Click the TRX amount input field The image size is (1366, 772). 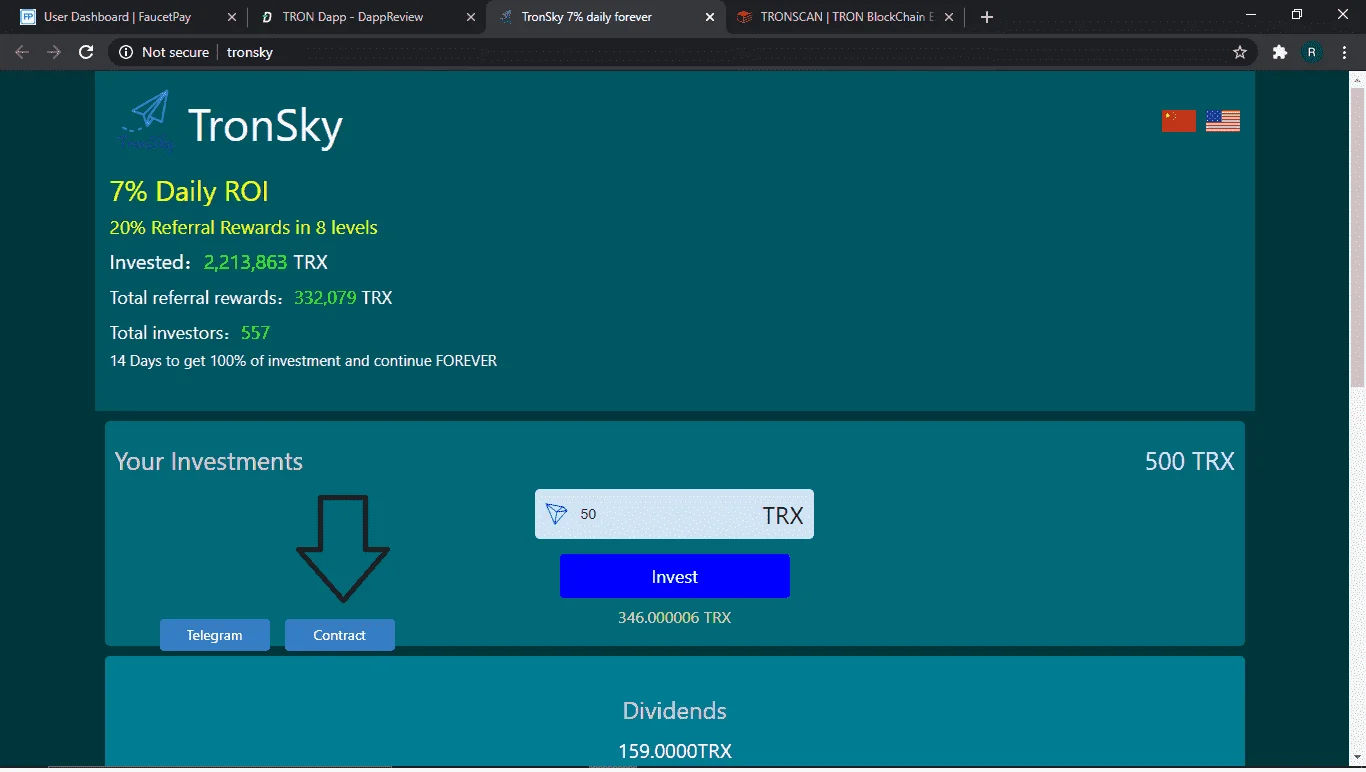(674, 514)
